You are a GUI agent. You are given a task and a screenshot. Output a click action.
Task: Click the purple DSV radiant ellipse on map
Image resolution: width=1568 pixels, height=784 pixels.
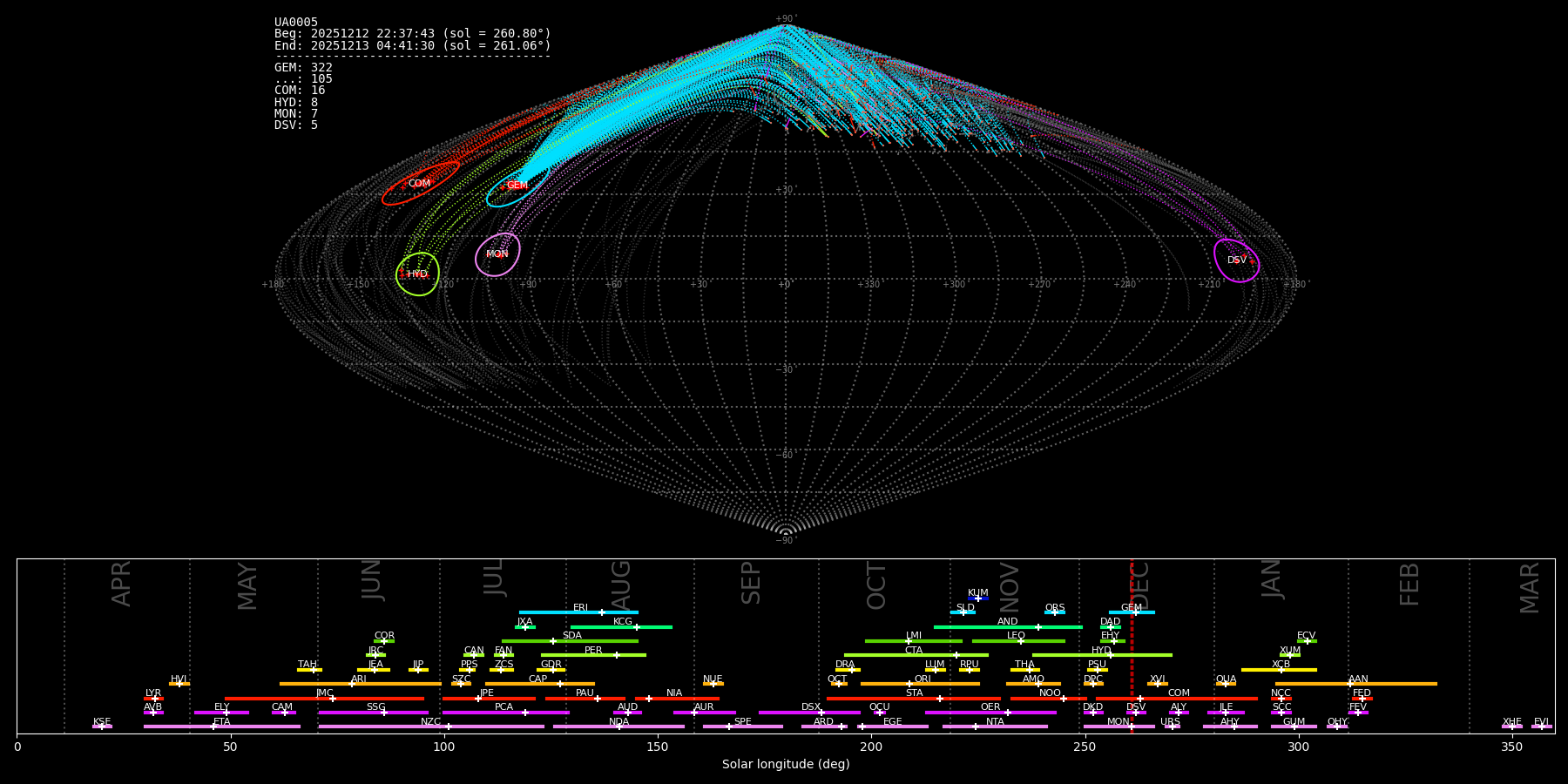click(1236, 260)
